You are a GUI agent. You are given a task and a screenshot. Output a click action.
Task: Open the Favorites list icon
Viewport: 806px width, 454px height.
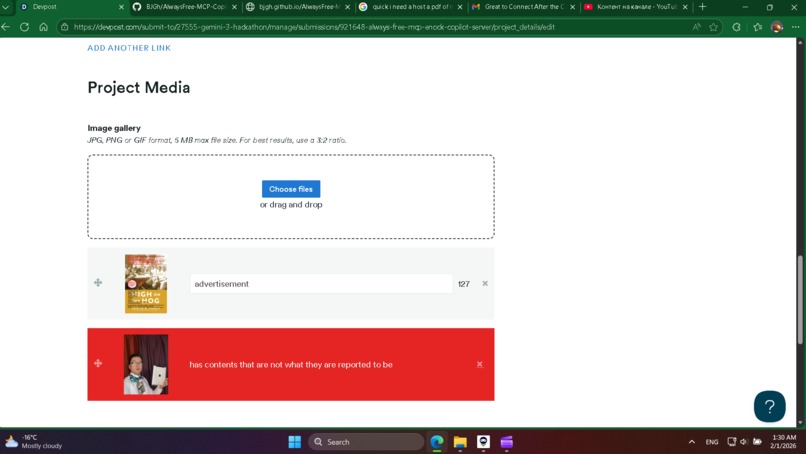click(758, 27)
